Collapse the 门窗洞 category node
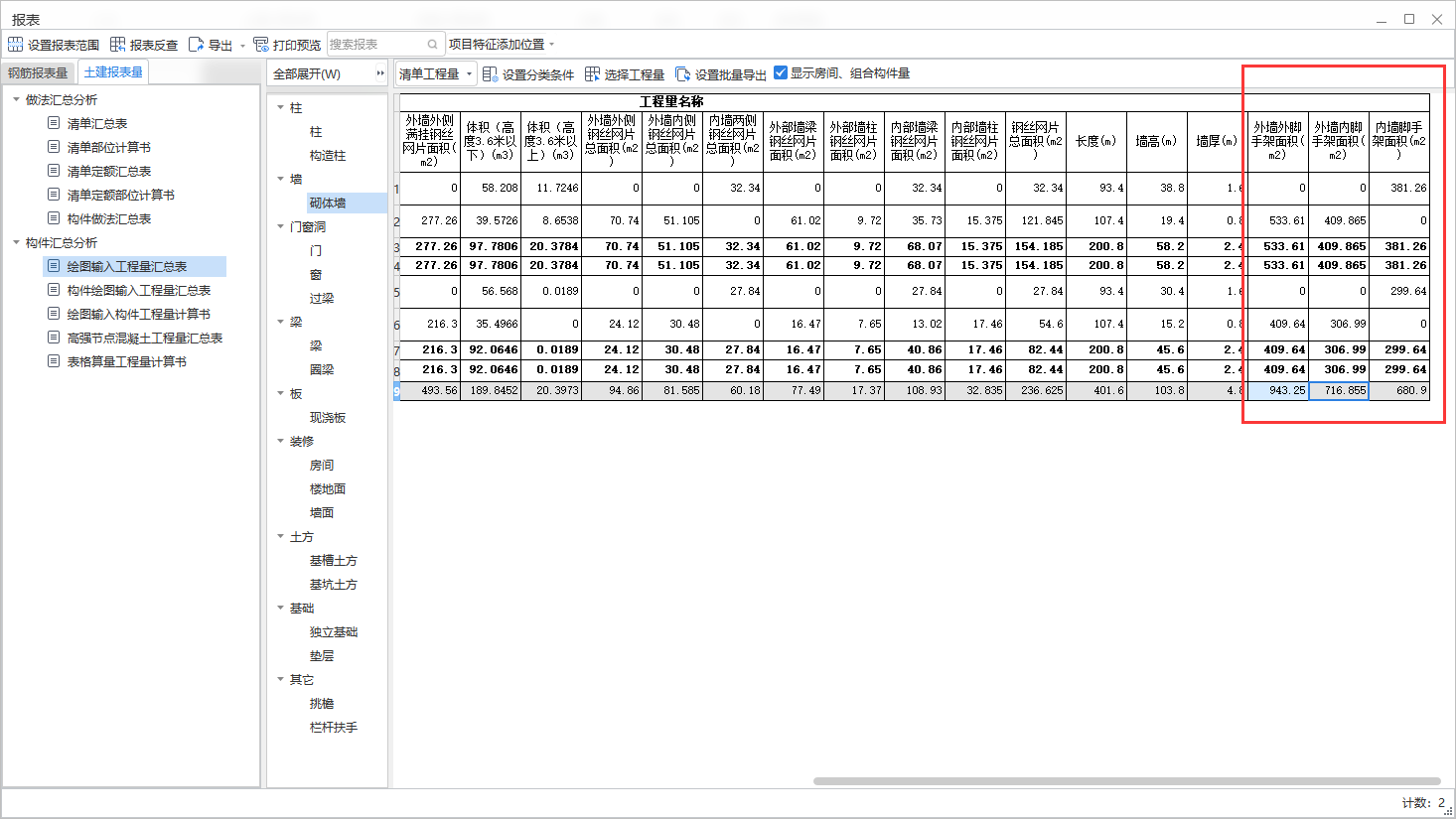 pos(280,226)
